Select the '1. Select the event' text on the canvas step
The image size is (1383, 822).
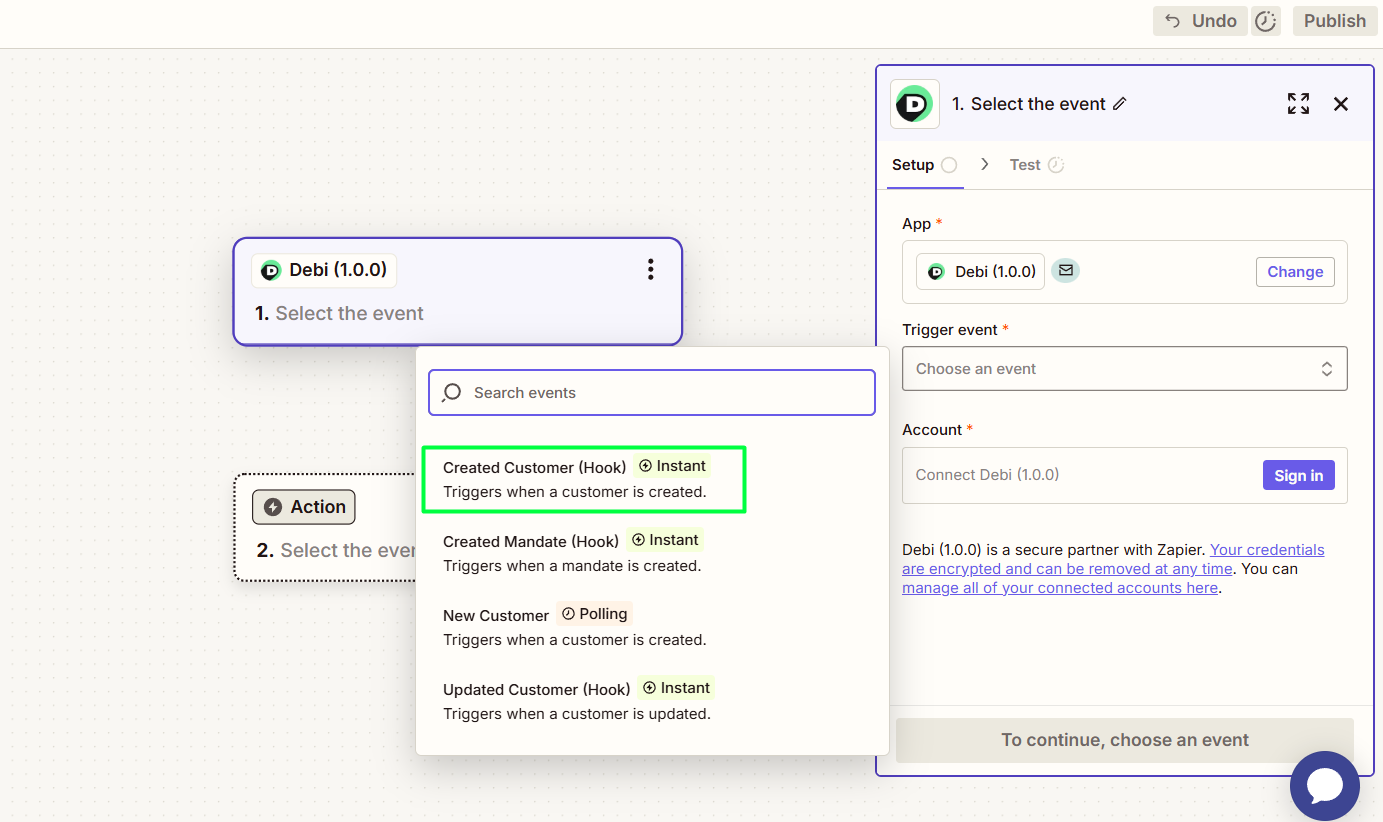pyautogui.click(x=339, y=313)
